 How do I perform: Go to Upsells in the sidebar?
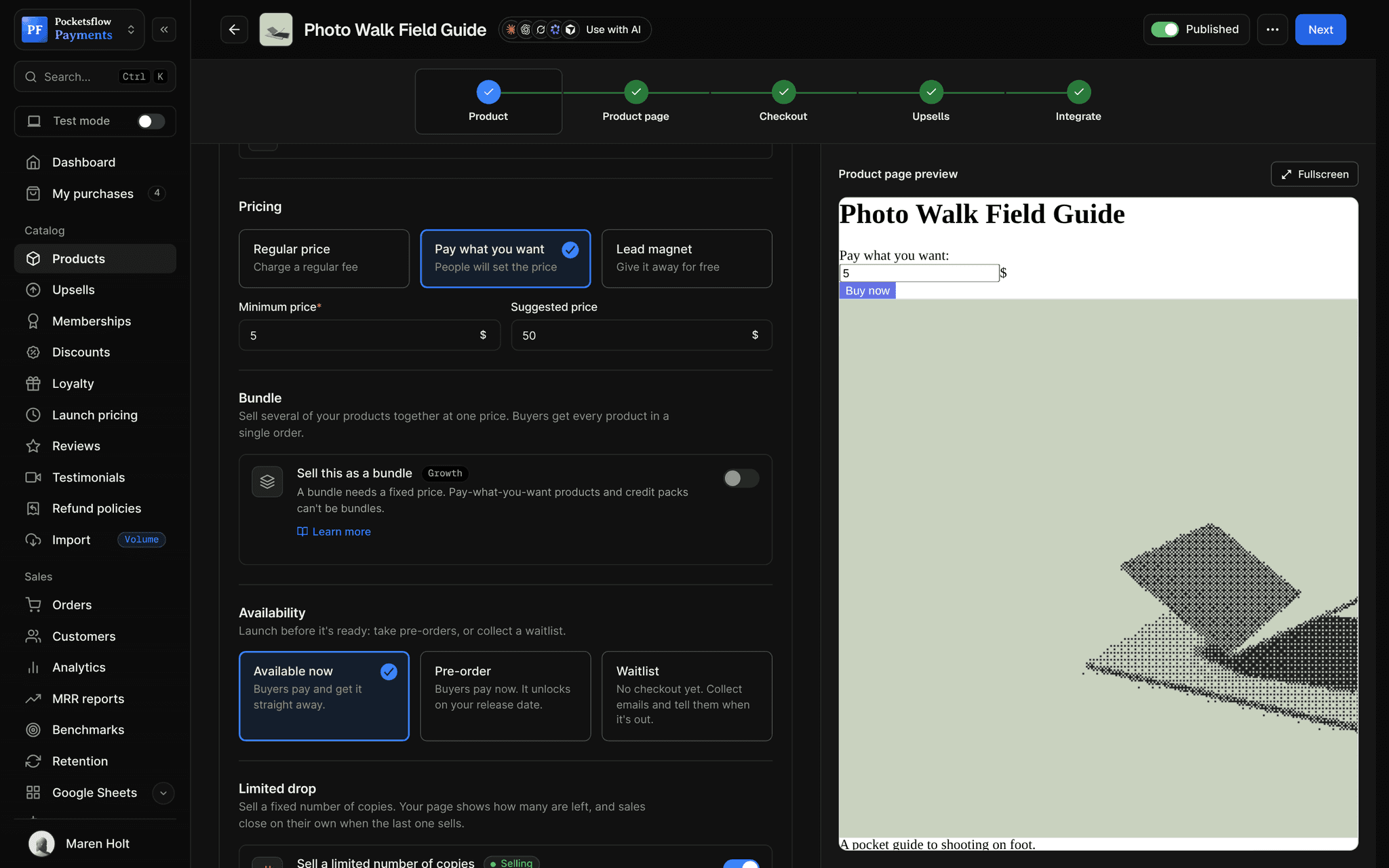pyautogui.click(x=95, y=290)
